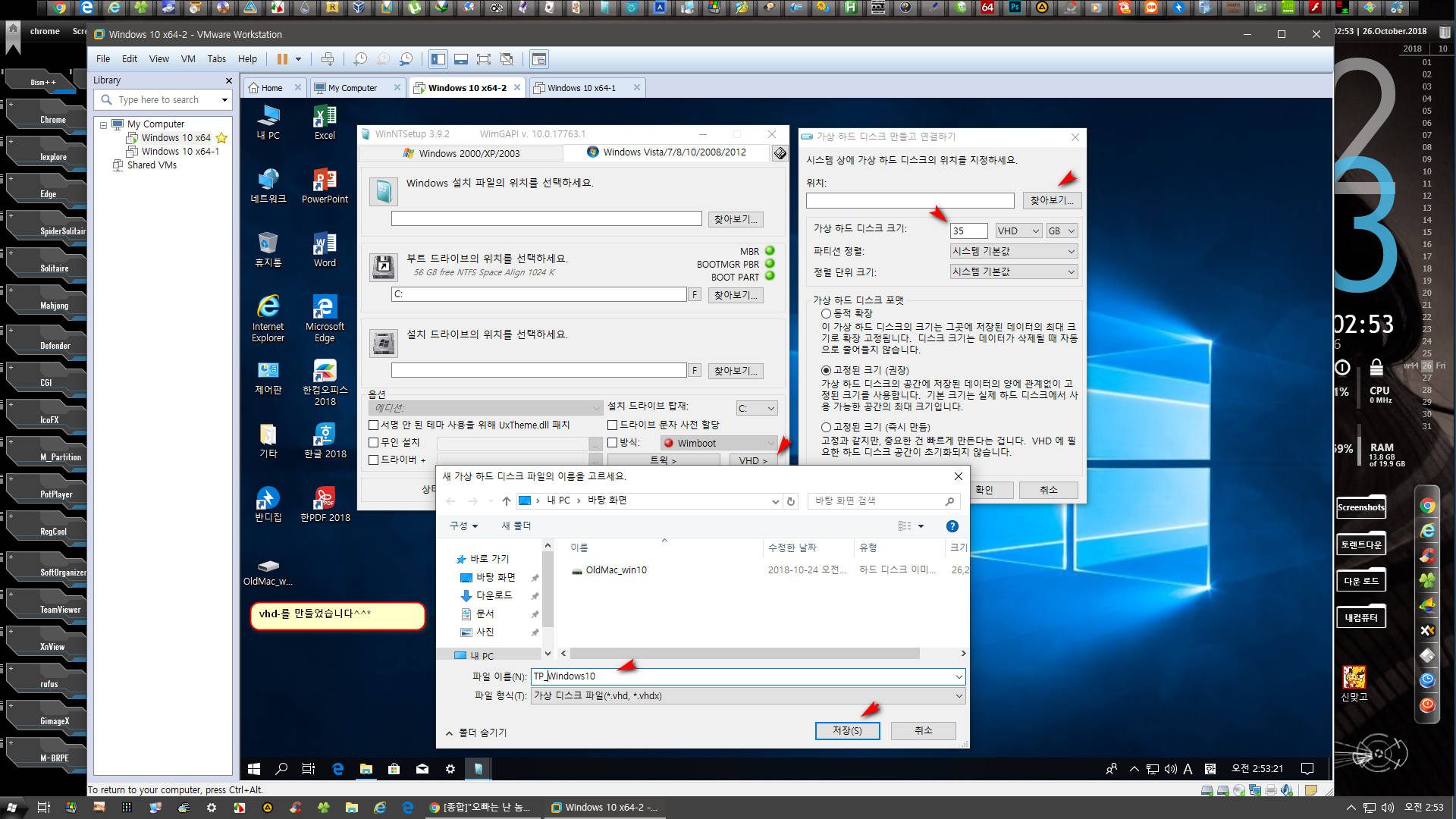The height and width of the screenshot is (819, 1456).
Task: Check 서명 안 된 테마 UxTheme.dll 패치 option
Action: (373, 425)
